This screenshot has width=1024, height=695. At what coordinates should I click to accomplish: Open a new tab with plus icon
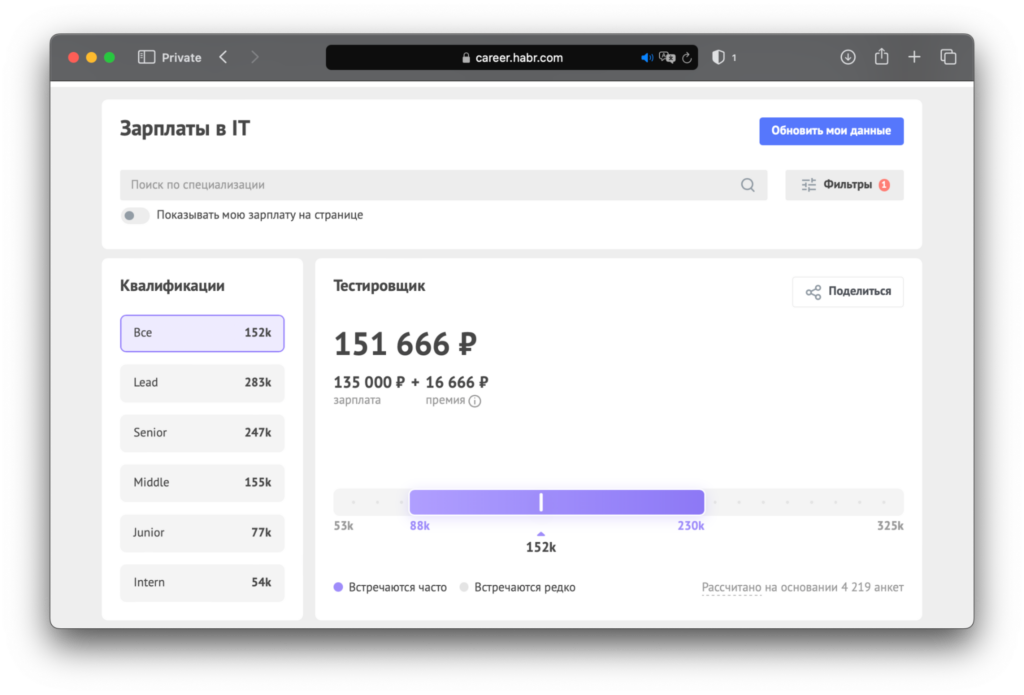[x=914, y=58]
